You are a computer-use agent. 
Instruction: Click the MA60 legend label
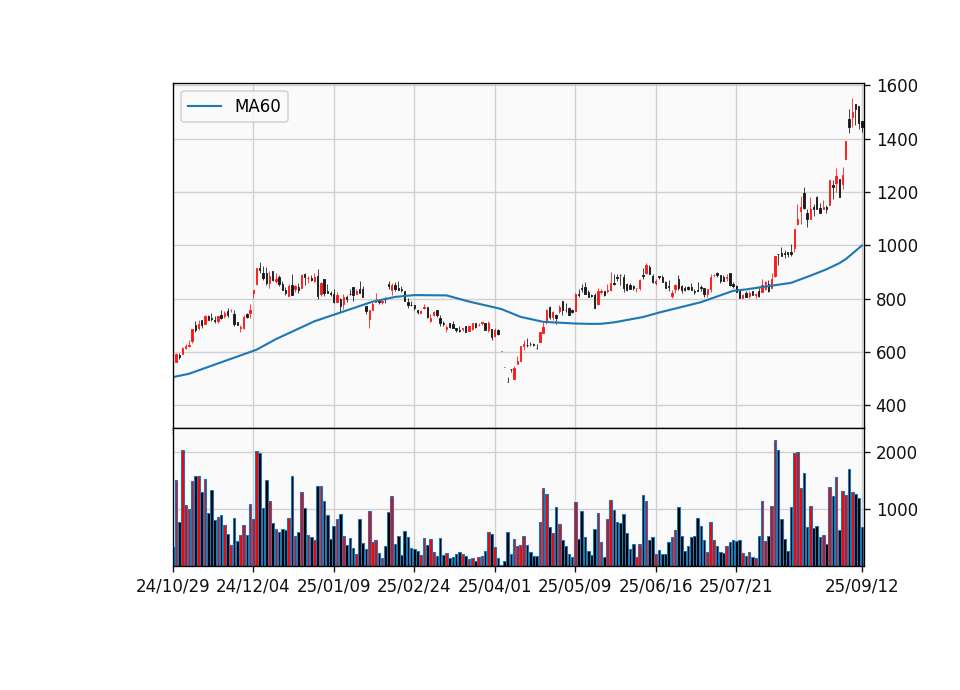(x=257, y=106)
